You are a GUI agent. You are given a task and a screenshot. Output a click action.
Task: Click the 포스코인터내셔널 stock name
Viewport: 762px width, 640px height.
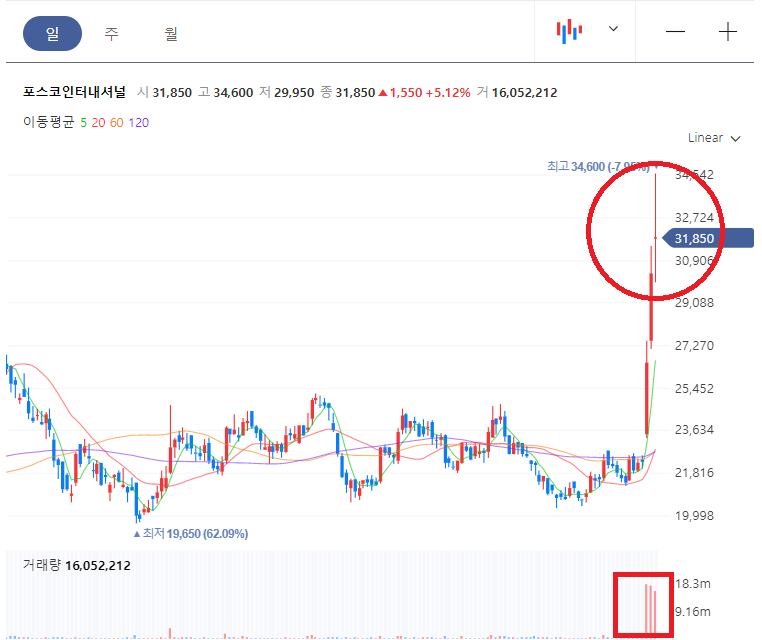74,92
